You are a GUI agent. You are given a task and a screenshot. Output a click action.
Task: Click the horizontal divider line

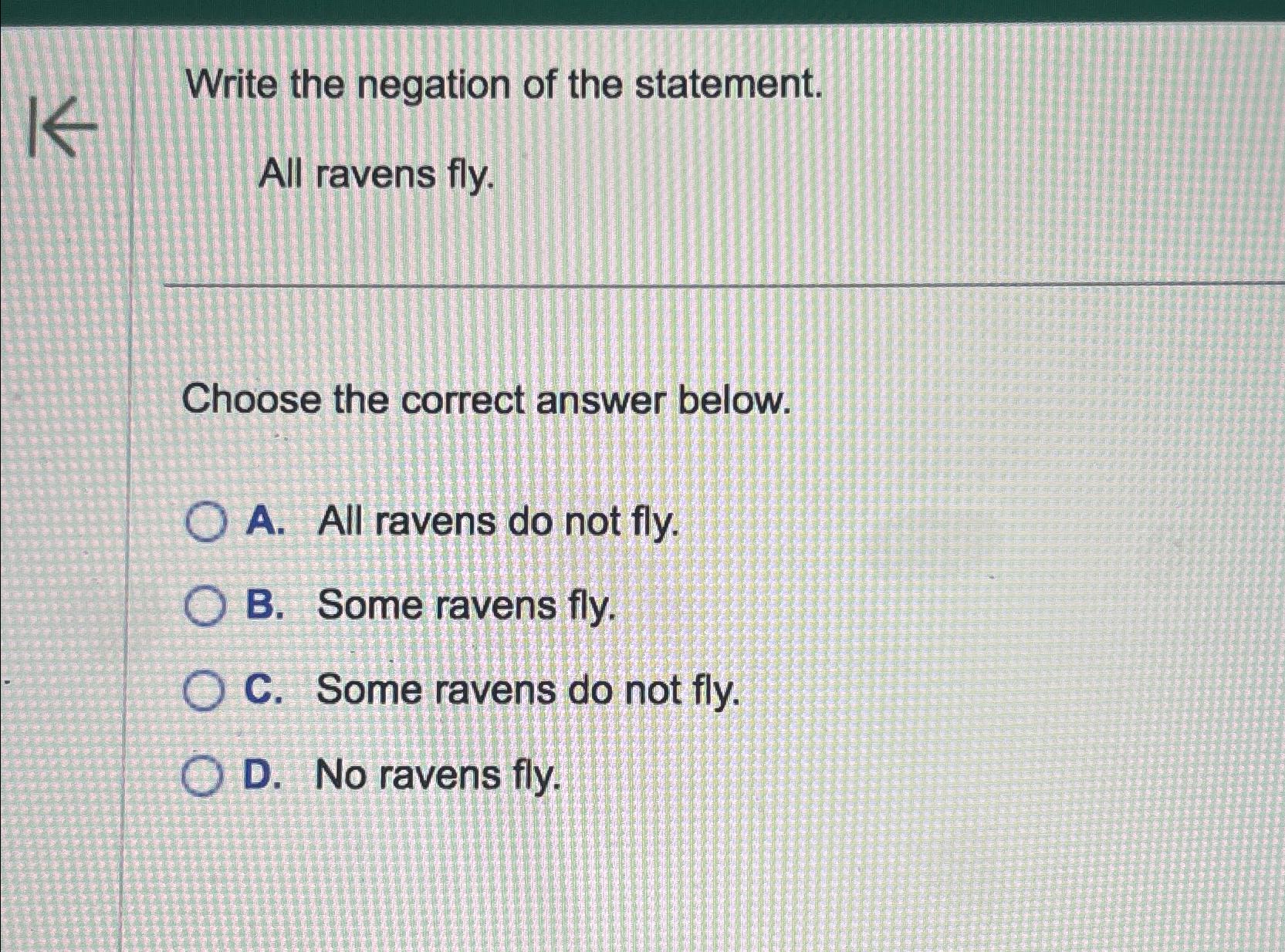[718, 285]
